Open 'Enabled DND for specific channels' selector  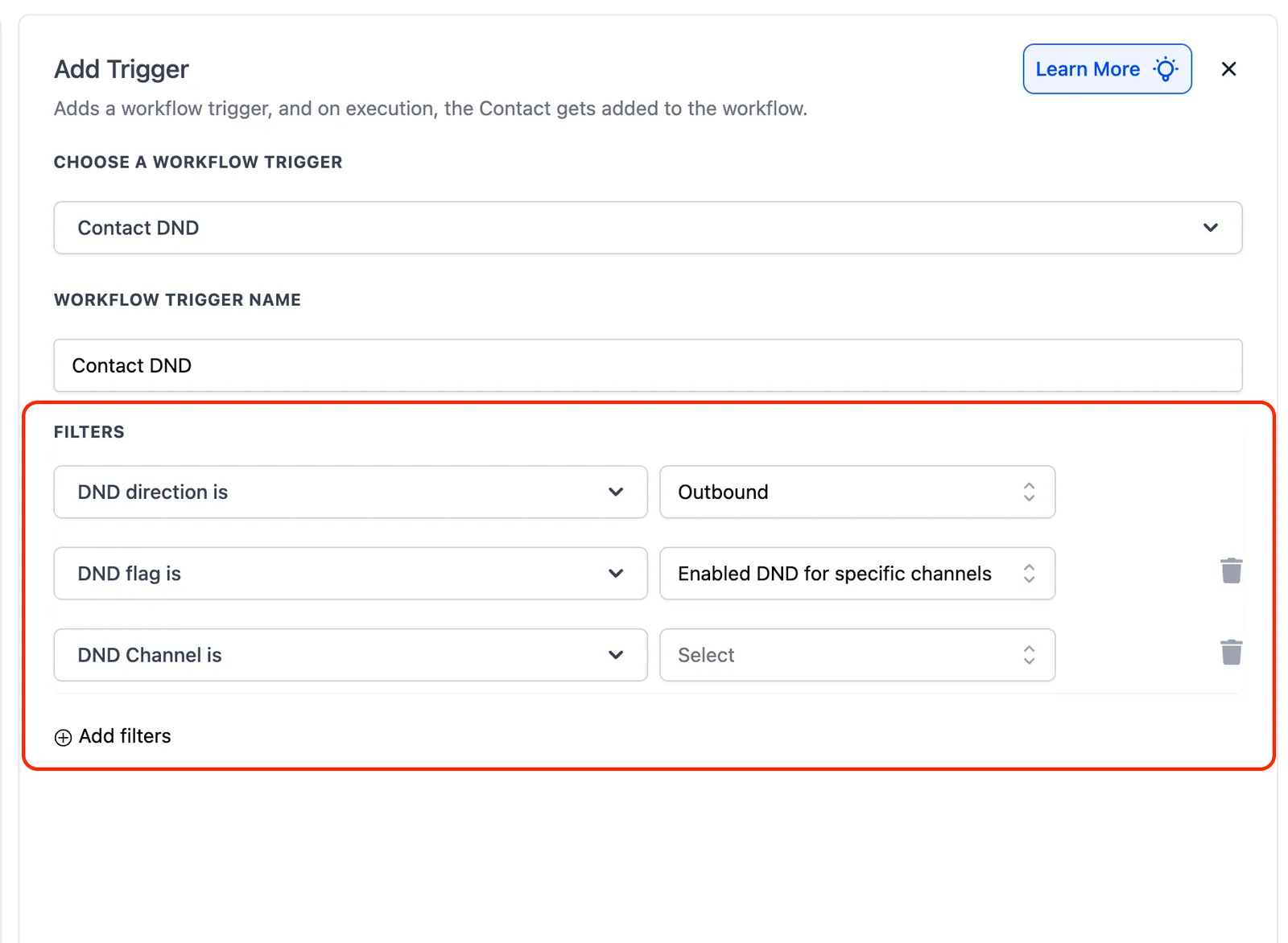click(857, 574)
